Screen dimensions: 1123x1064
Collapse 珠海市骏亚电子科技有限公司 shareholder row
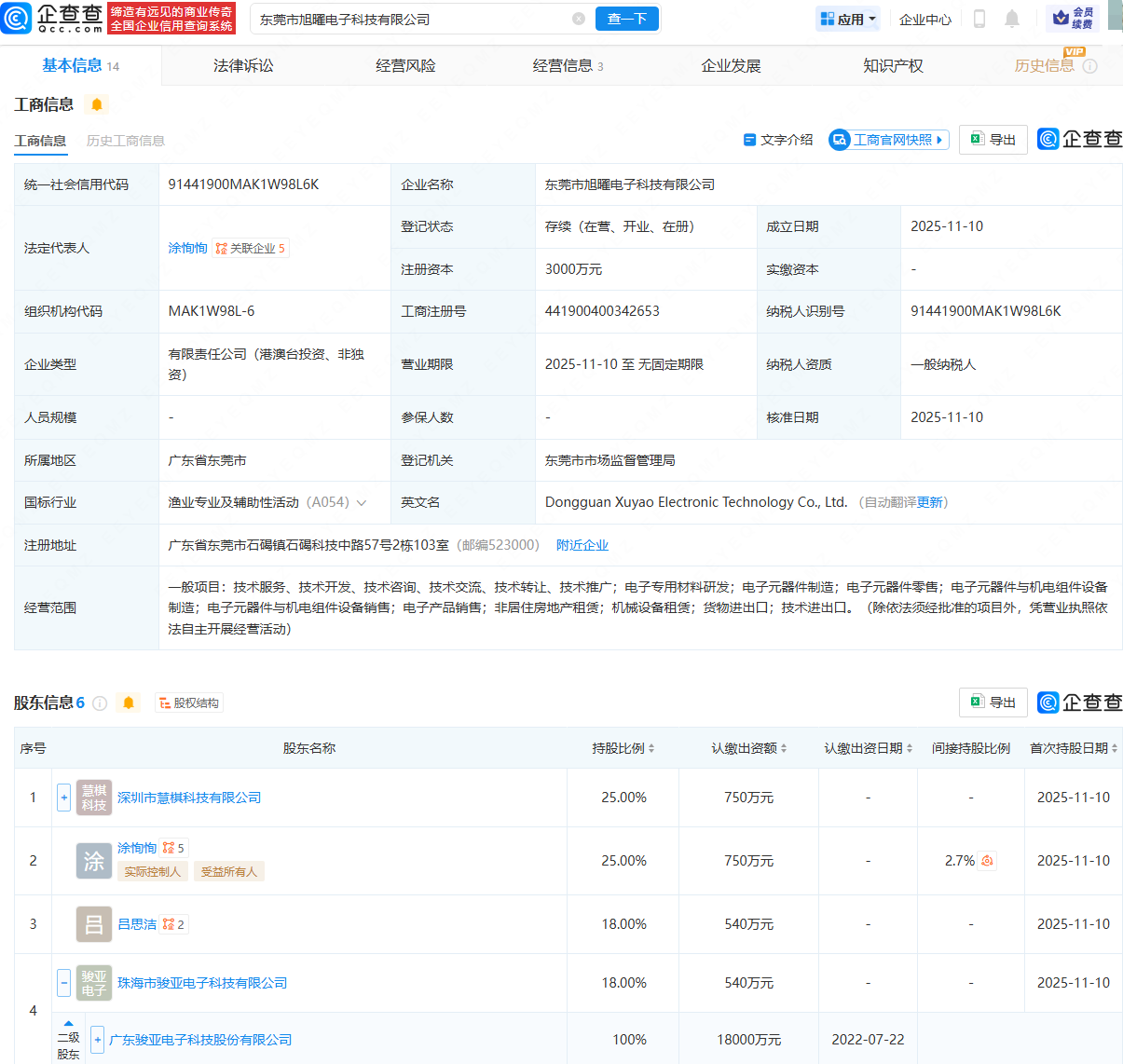63,983
